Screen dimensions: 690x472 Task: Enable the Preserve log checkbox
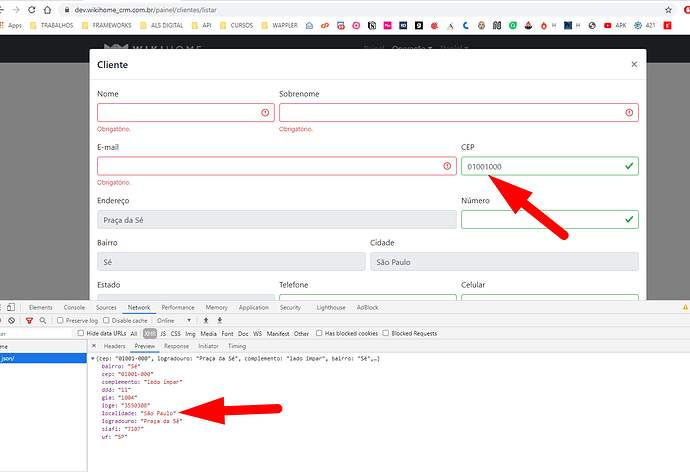tap(59, 320)
